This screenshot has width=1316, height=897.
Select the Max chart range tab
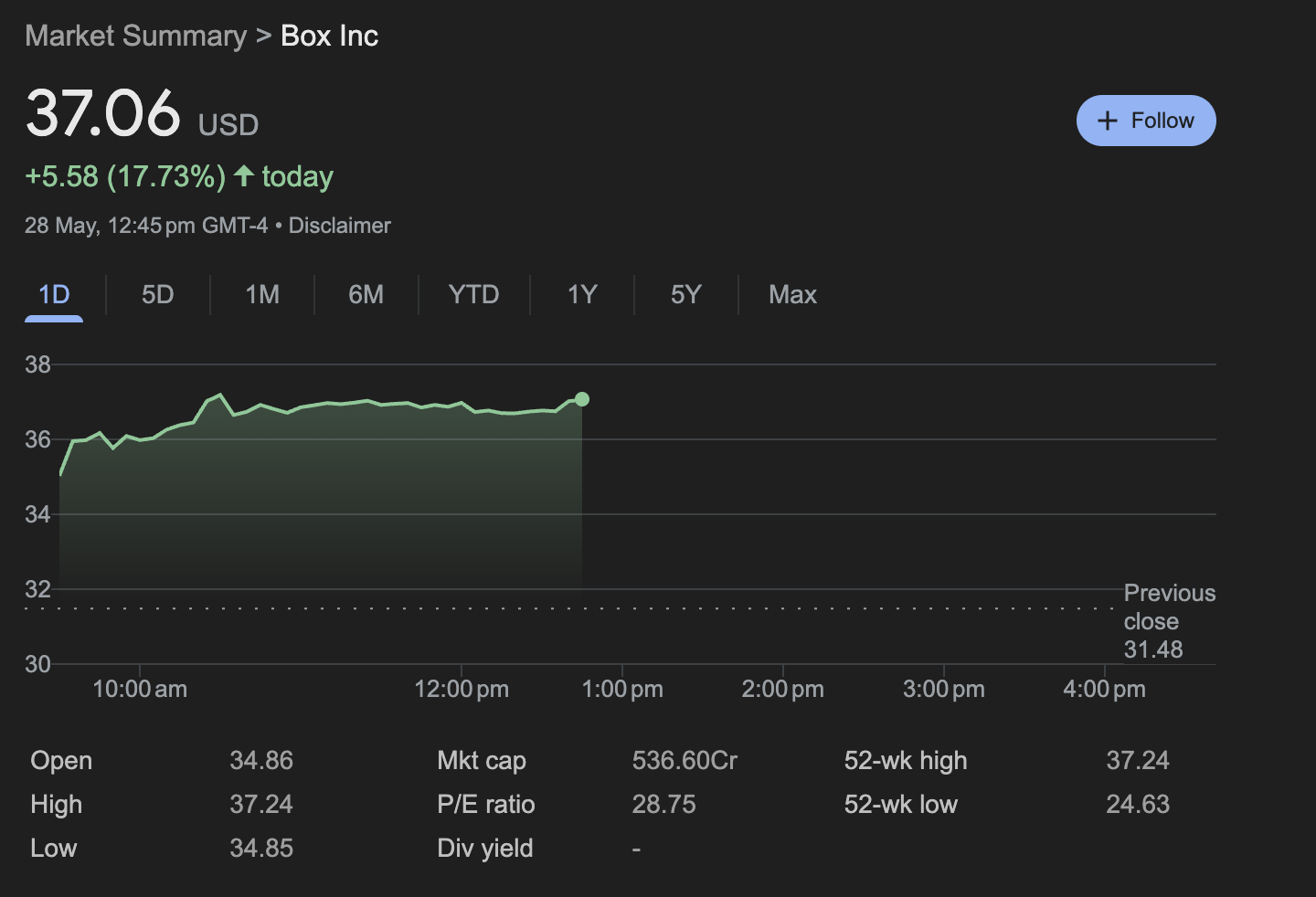792,294
